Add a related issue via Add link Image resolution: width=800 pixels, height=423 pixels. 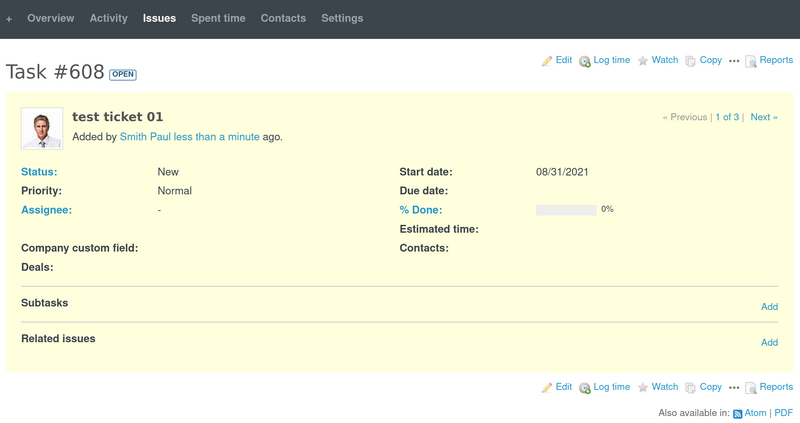(x=769, y=343)
